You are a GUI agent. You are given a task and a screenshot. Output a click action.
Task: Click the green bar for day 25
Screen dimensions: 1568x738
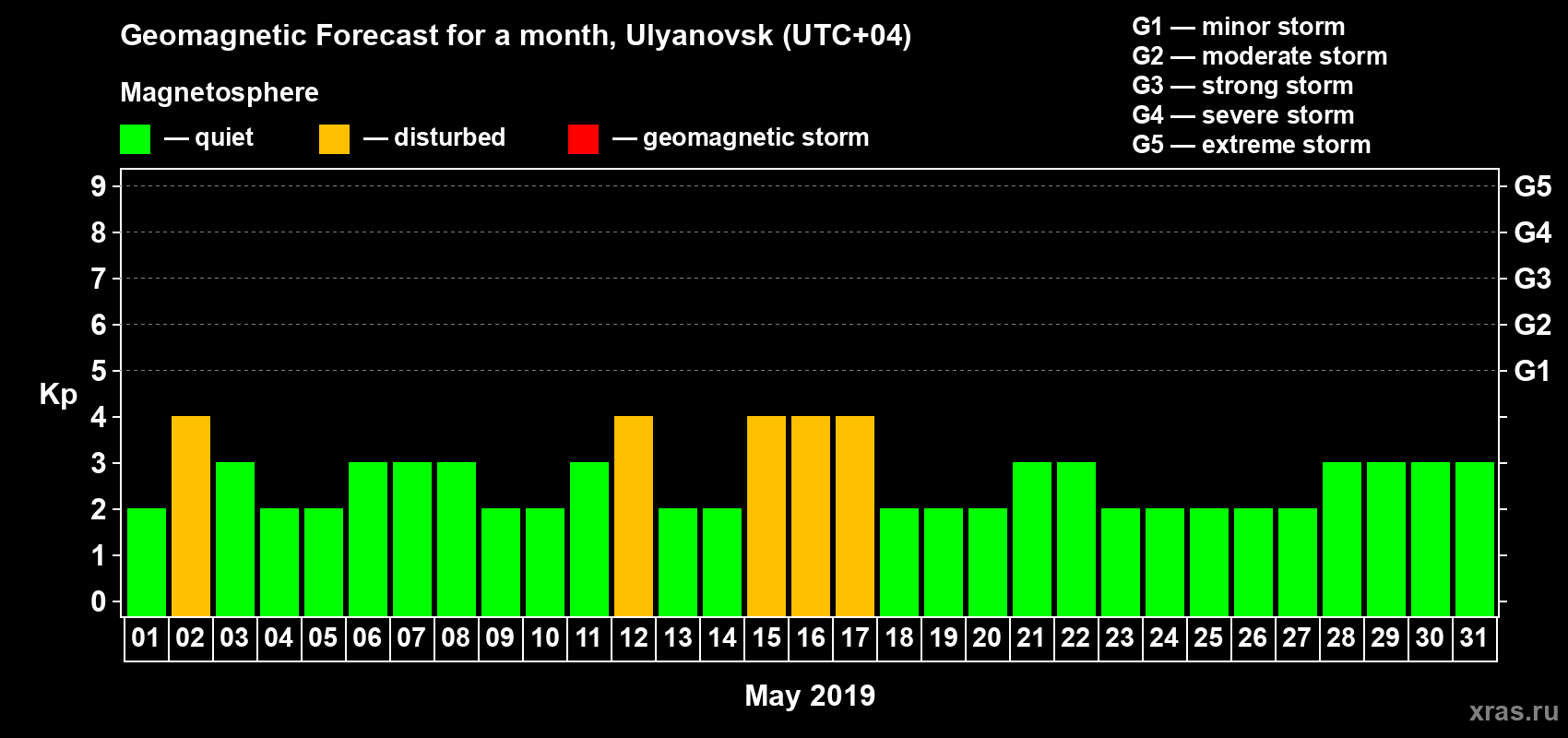(x=1209, y=563)
